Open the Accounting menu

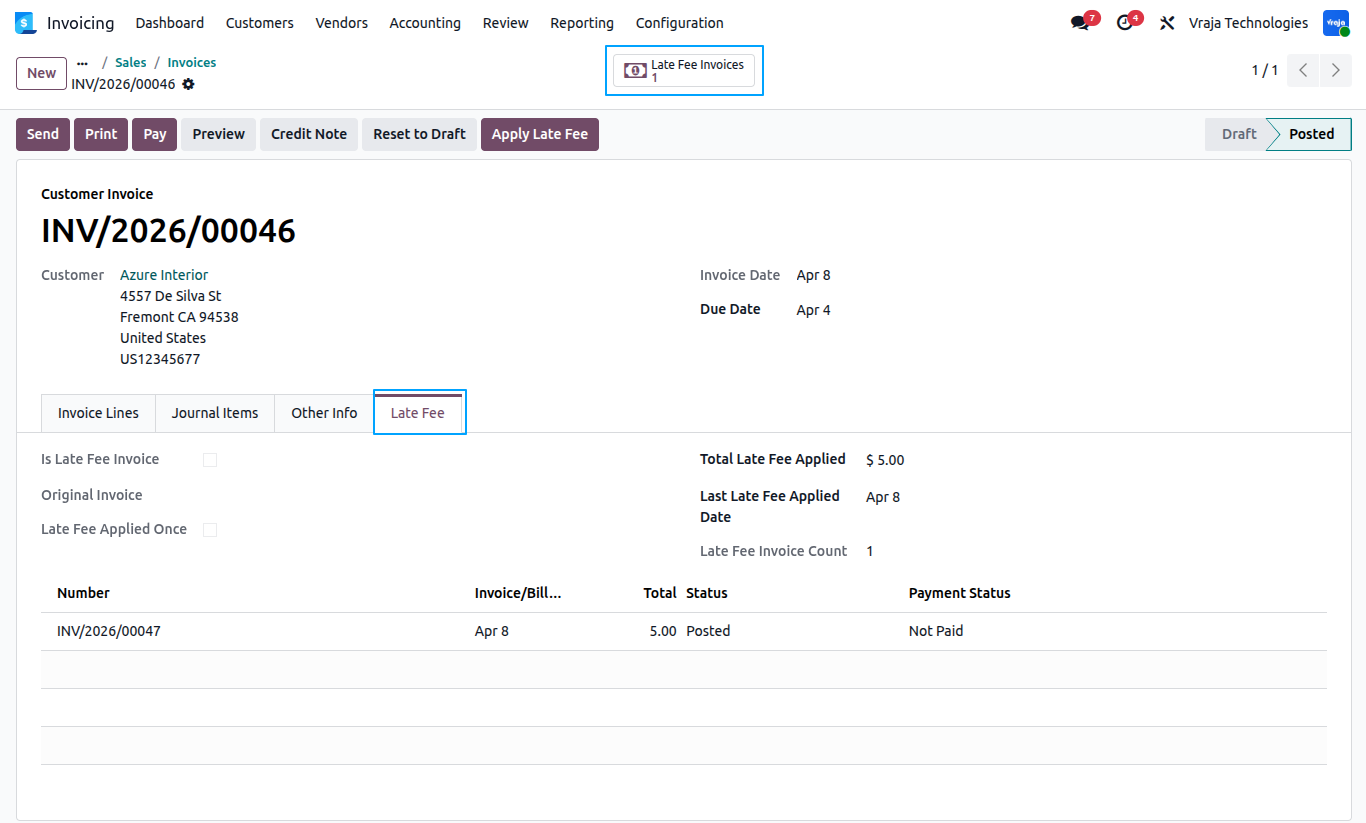pos(425,23)
